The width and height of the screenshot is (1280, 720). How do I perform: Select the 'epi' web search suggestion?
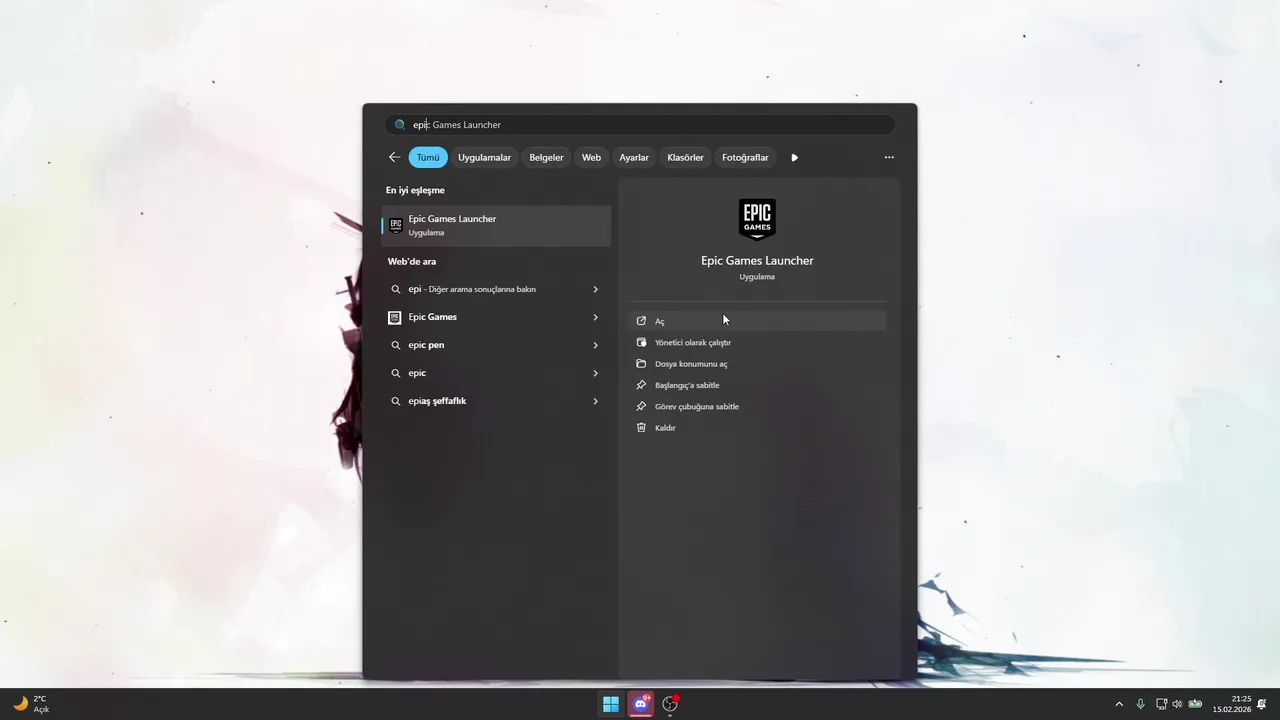click(x=496, y=289)
